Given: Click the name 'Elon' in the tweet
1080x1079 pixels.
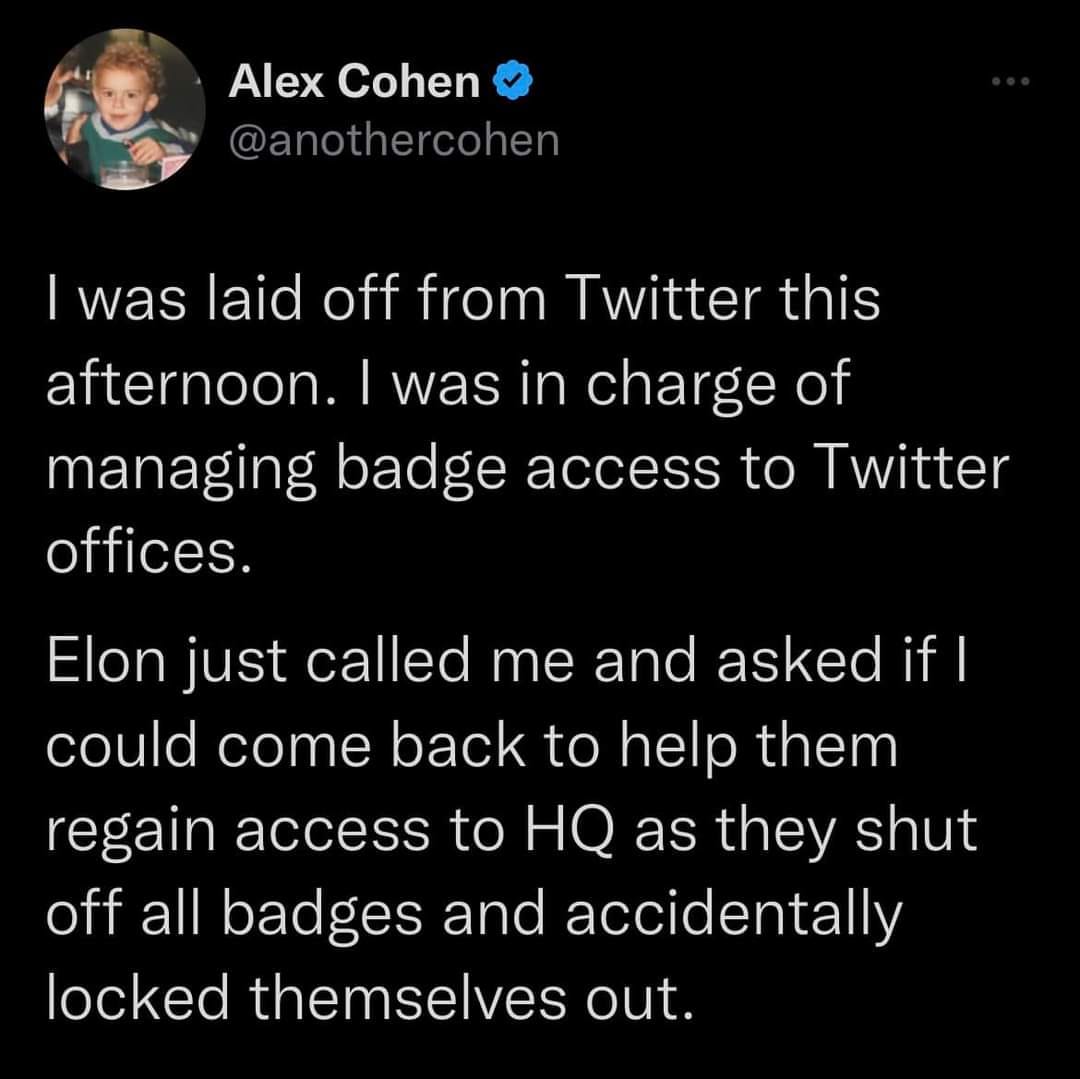Looking at the screenshot, I should [x=106, y=660].
